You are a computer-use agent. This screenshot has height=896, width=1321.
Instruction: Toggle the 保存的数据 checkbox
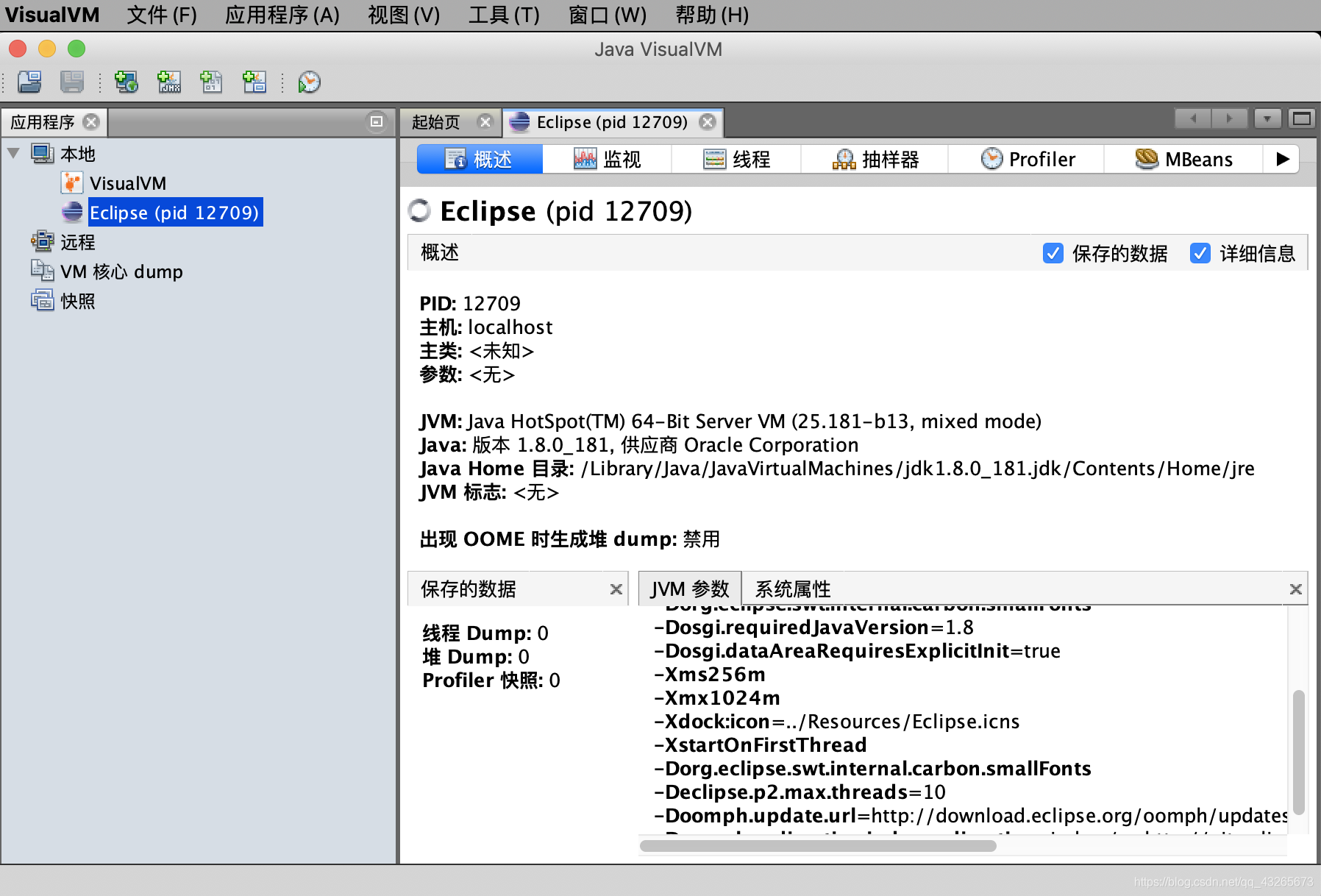click(x=1053, y=253)
